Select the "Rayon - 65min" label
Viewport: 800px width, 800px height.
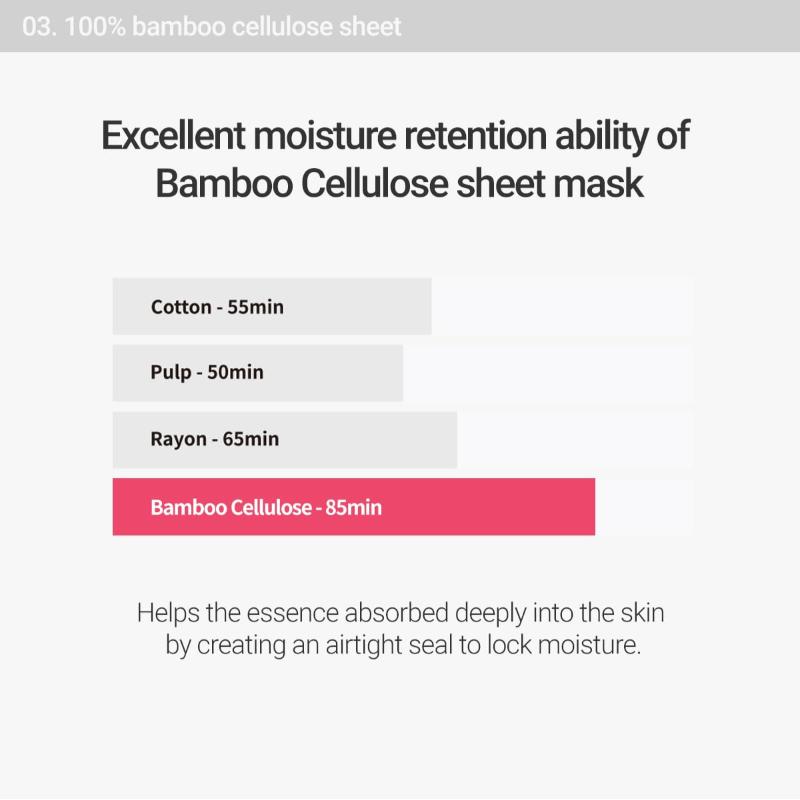point(215,440)
